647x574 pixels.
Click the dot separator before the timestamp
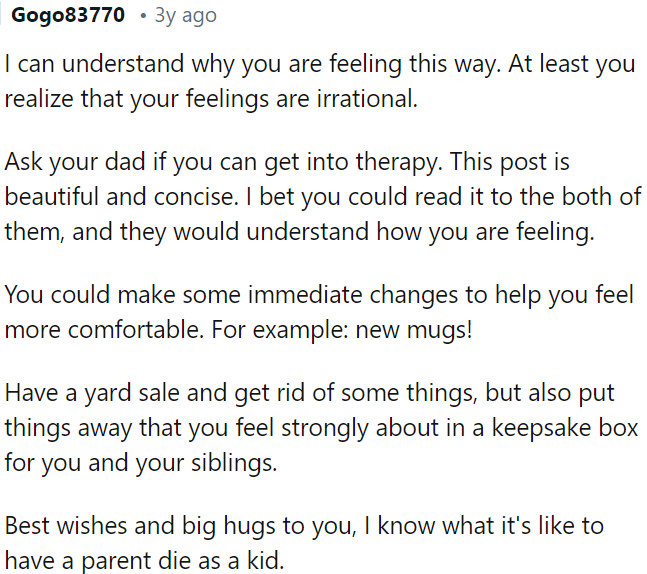click(x=145, y=17)
